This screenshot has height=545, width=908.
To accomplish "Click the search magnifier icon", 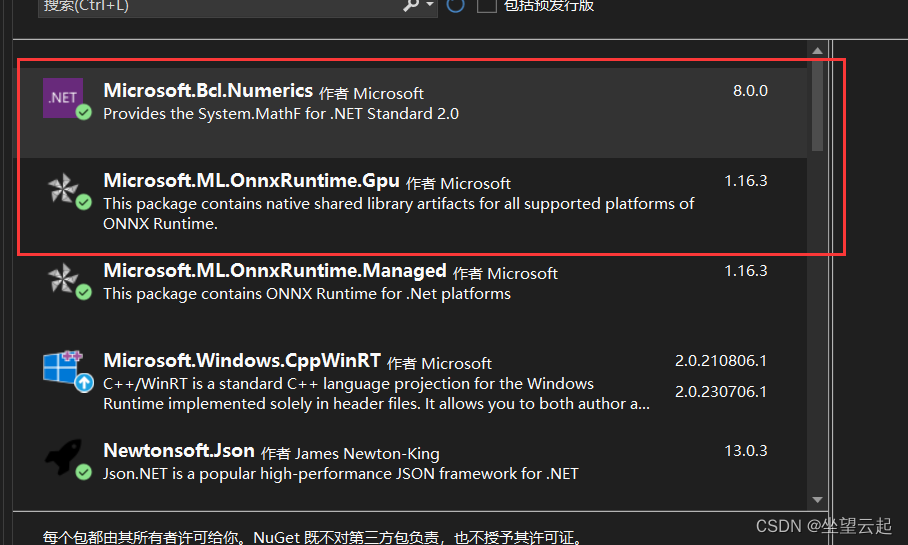I will 411,5.
